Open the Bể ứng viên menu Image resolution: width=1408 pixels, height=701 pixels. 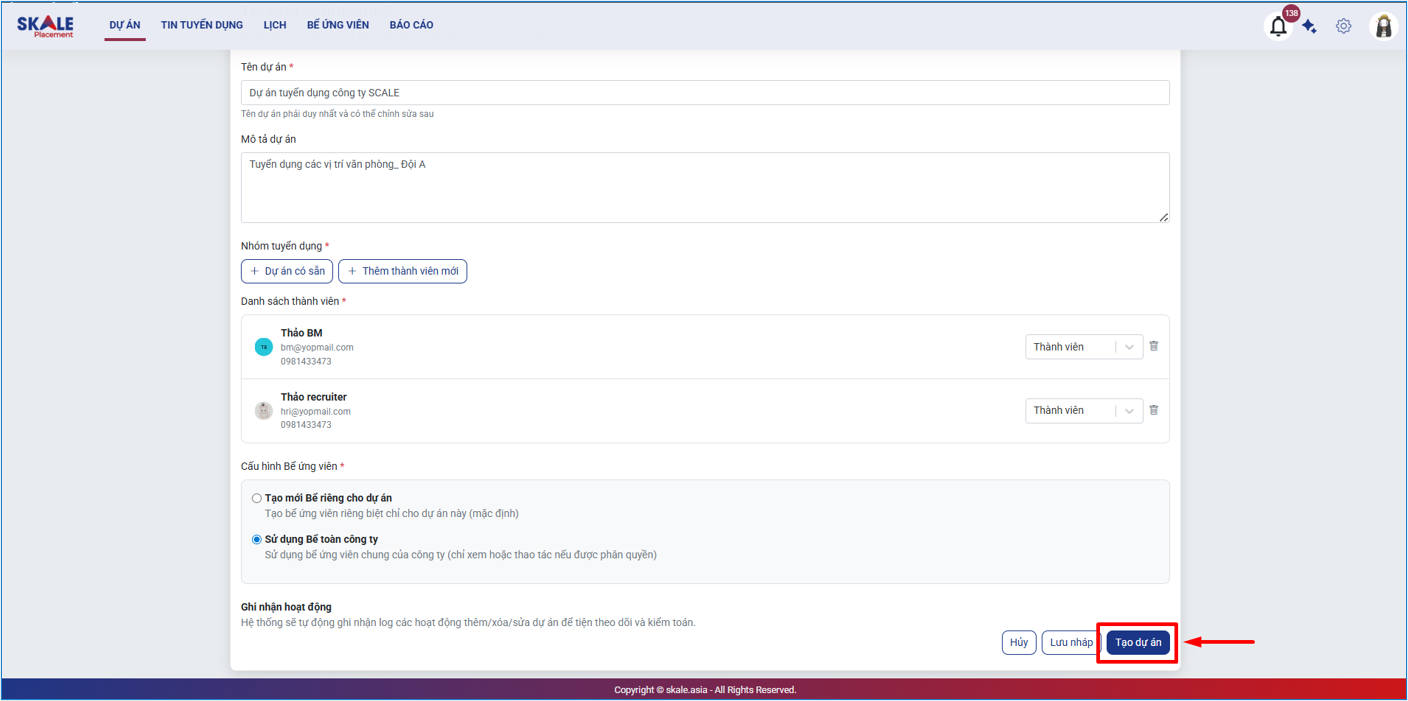pyautogui.click(x=338, y=25)
